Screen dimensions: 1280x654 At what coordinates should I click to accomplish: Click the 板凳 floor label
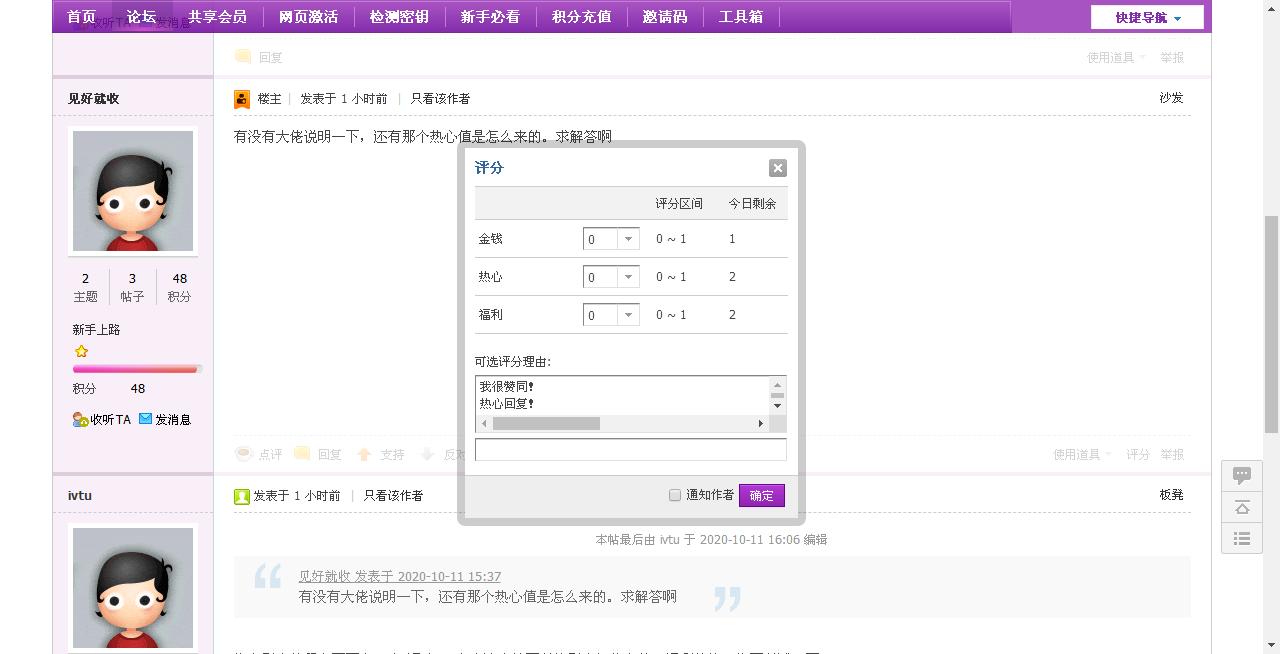(x=1171, y=495)
